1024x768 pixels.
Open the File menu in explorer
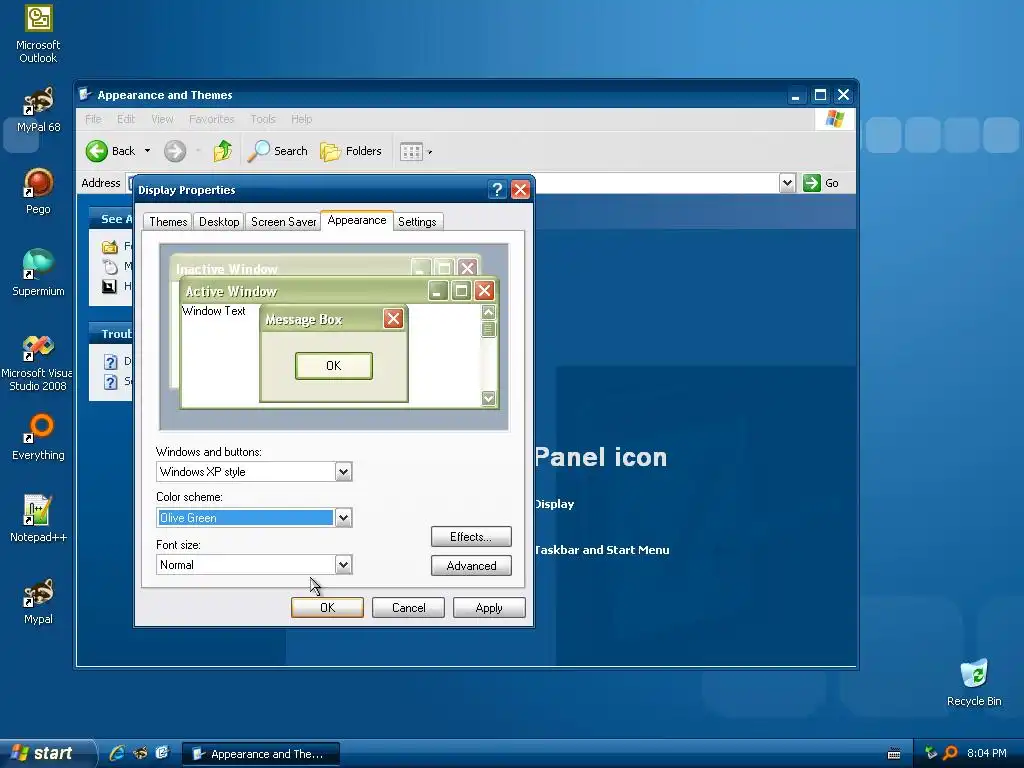point(93,119)
